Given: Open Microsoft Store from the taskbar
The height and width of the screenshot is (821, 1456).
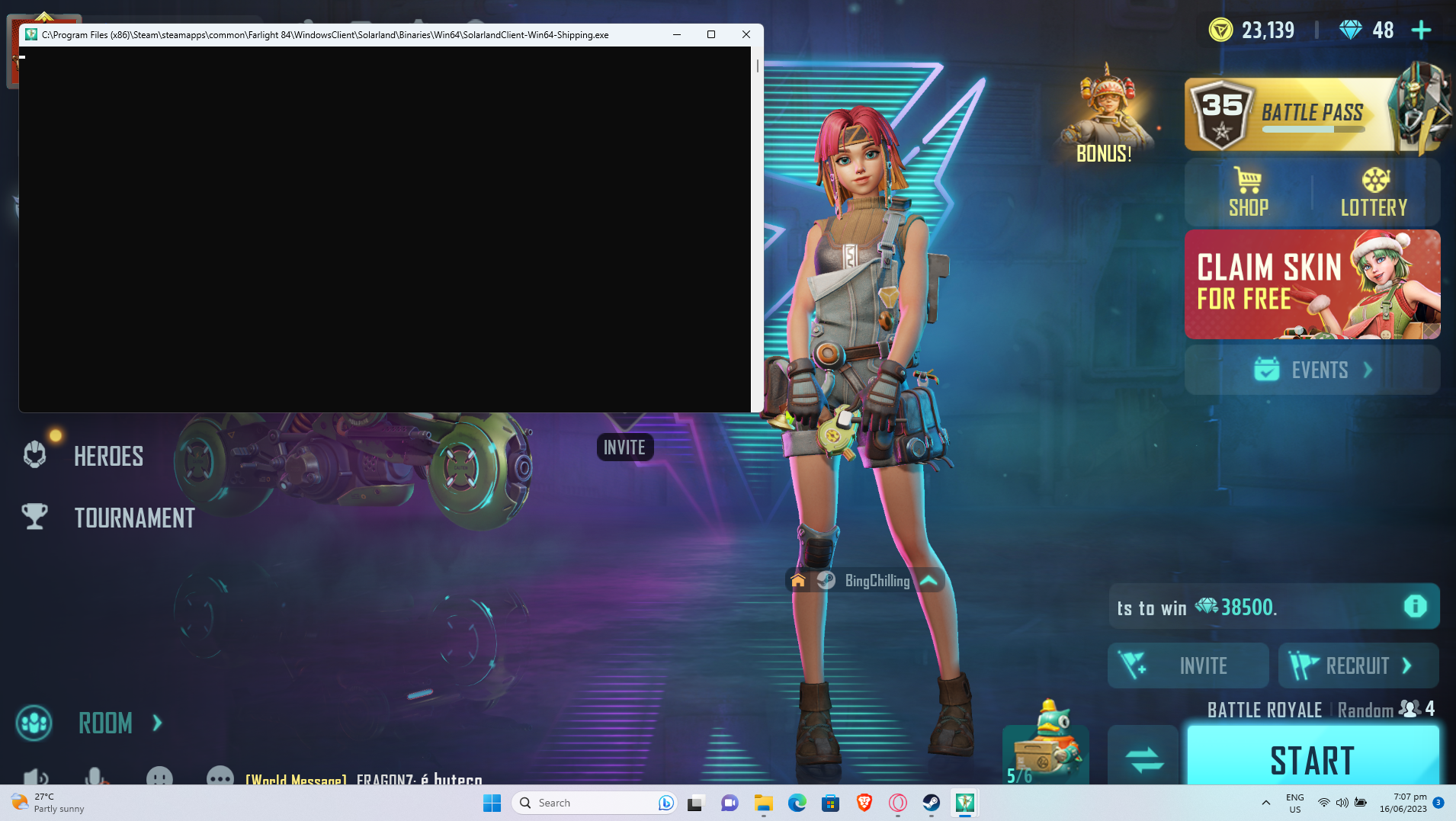Looking at the screenshot, I should tap(831, 803).
